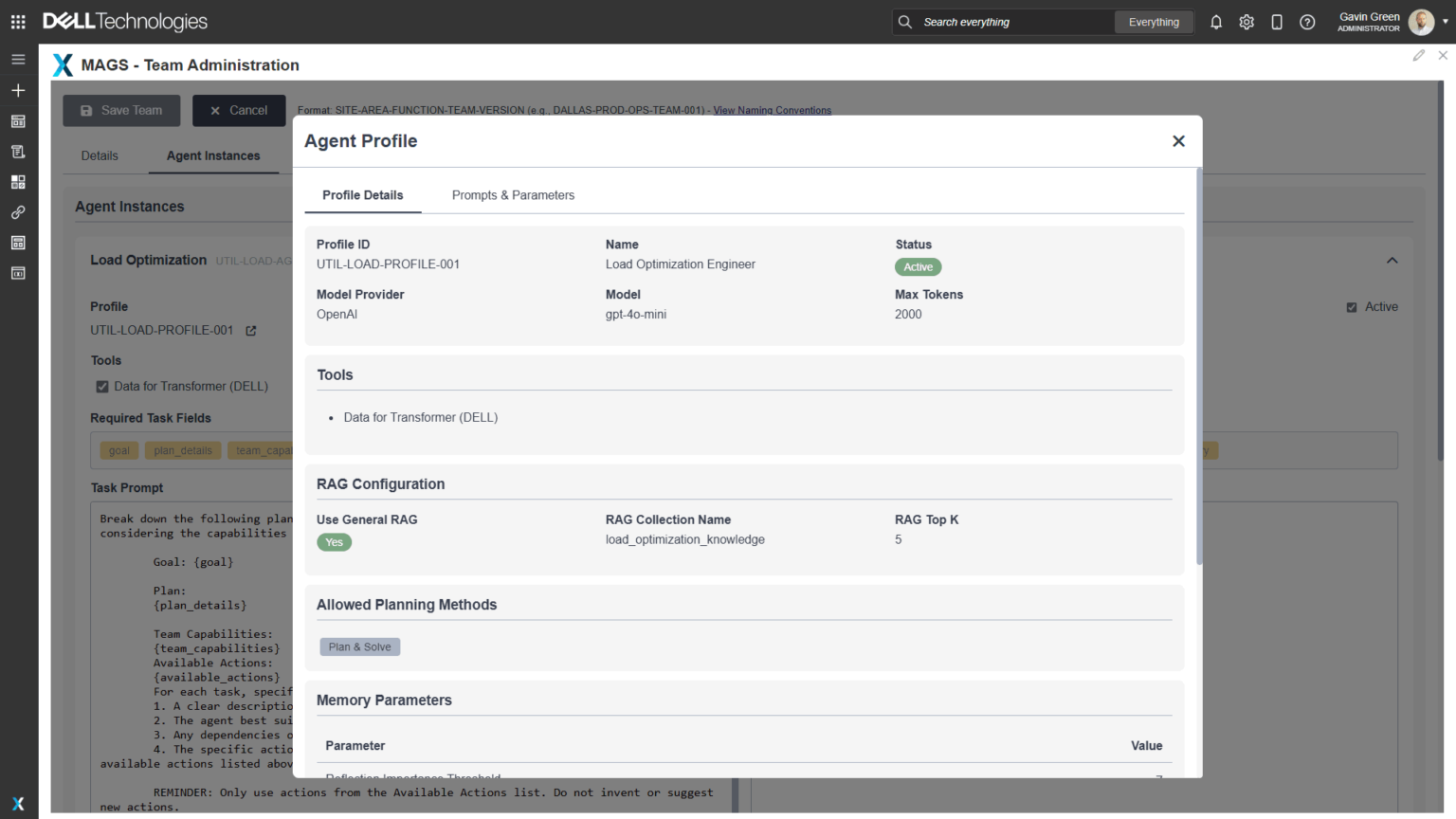Collapse the Load Optimization section chevron
1456x819 pixels.
(1392, 261)
